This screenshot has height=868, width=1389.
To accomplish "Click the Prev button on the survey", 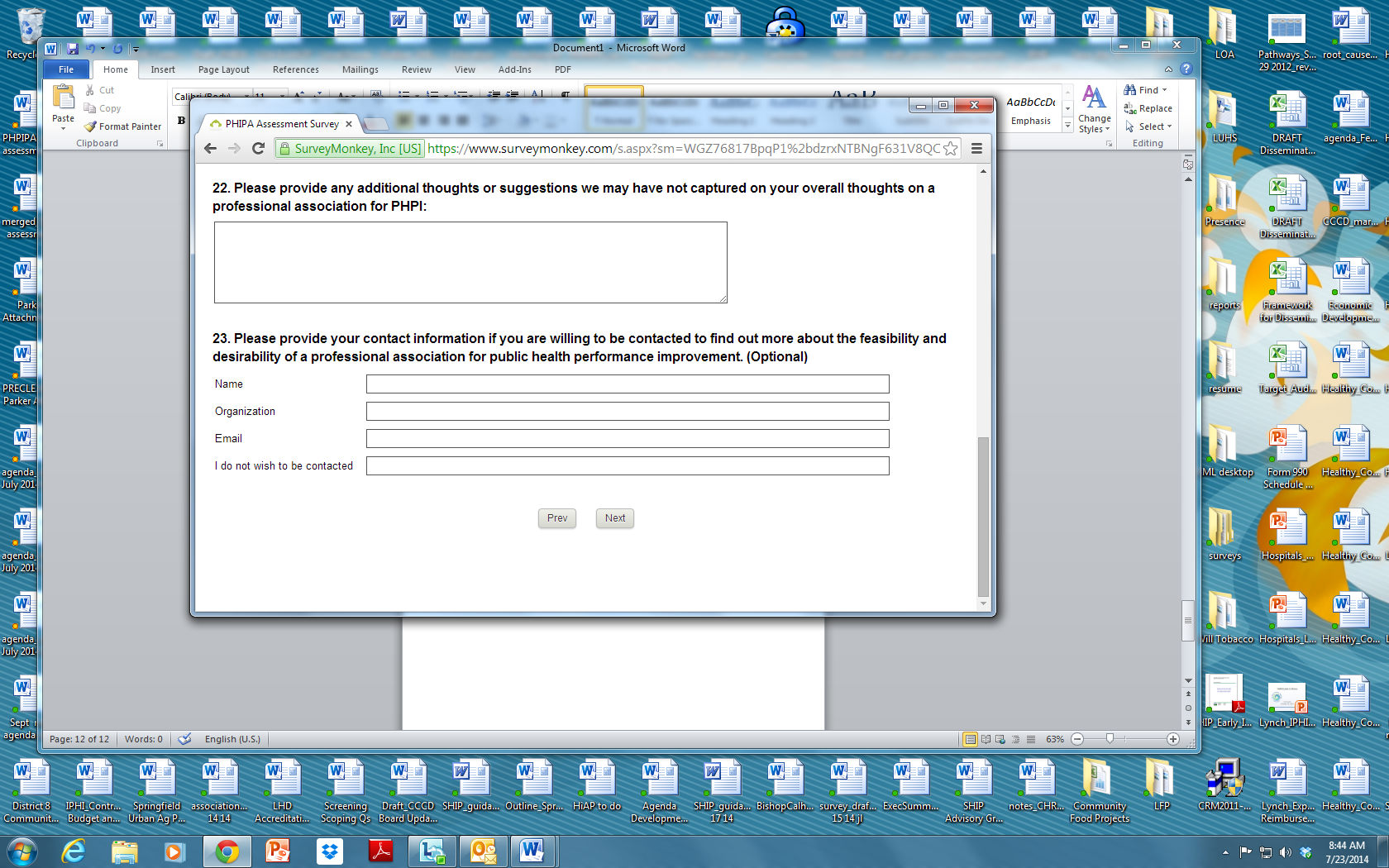I will tap(557, 518).
